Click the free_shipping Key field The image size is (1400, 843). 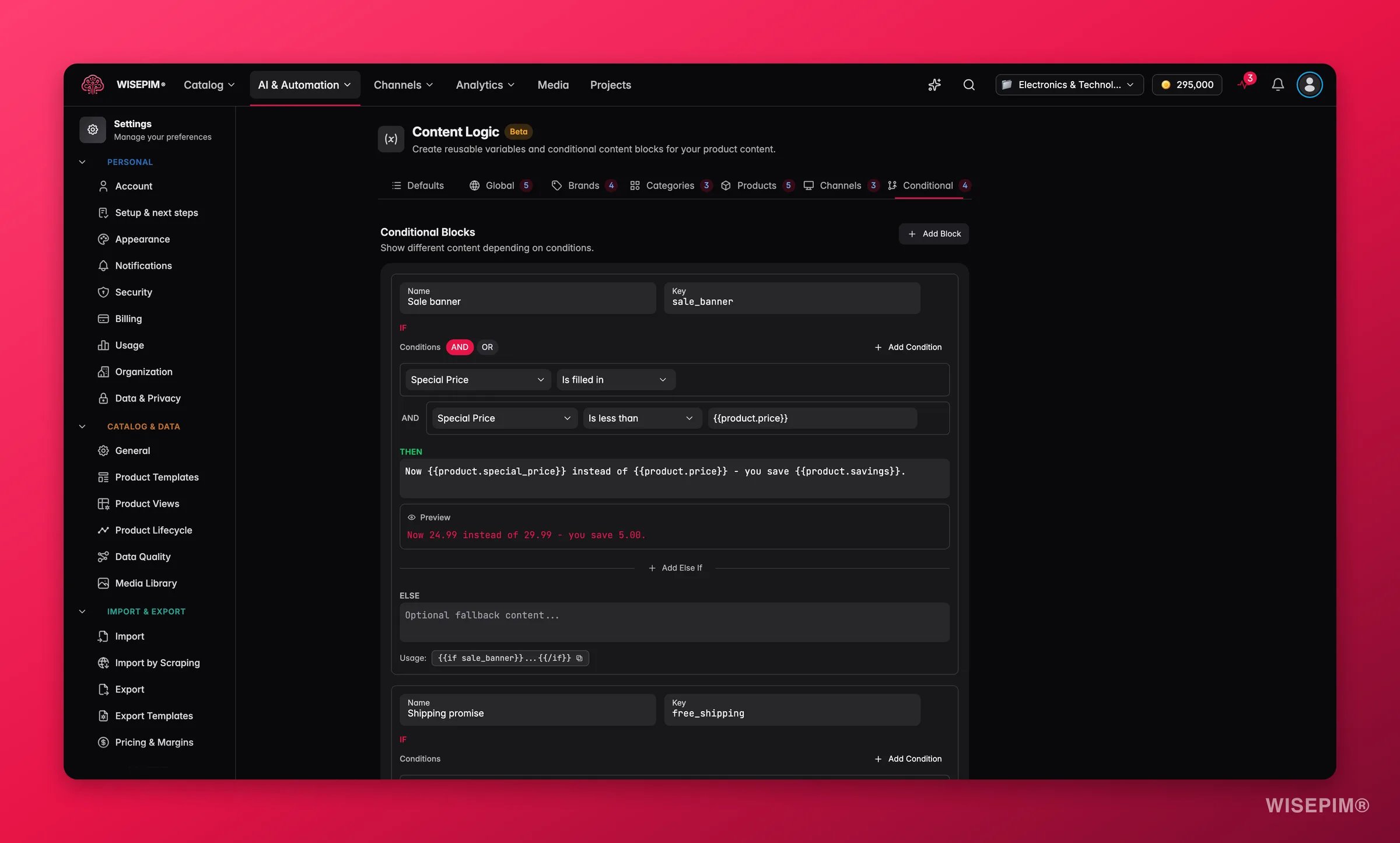pos(792,709)
